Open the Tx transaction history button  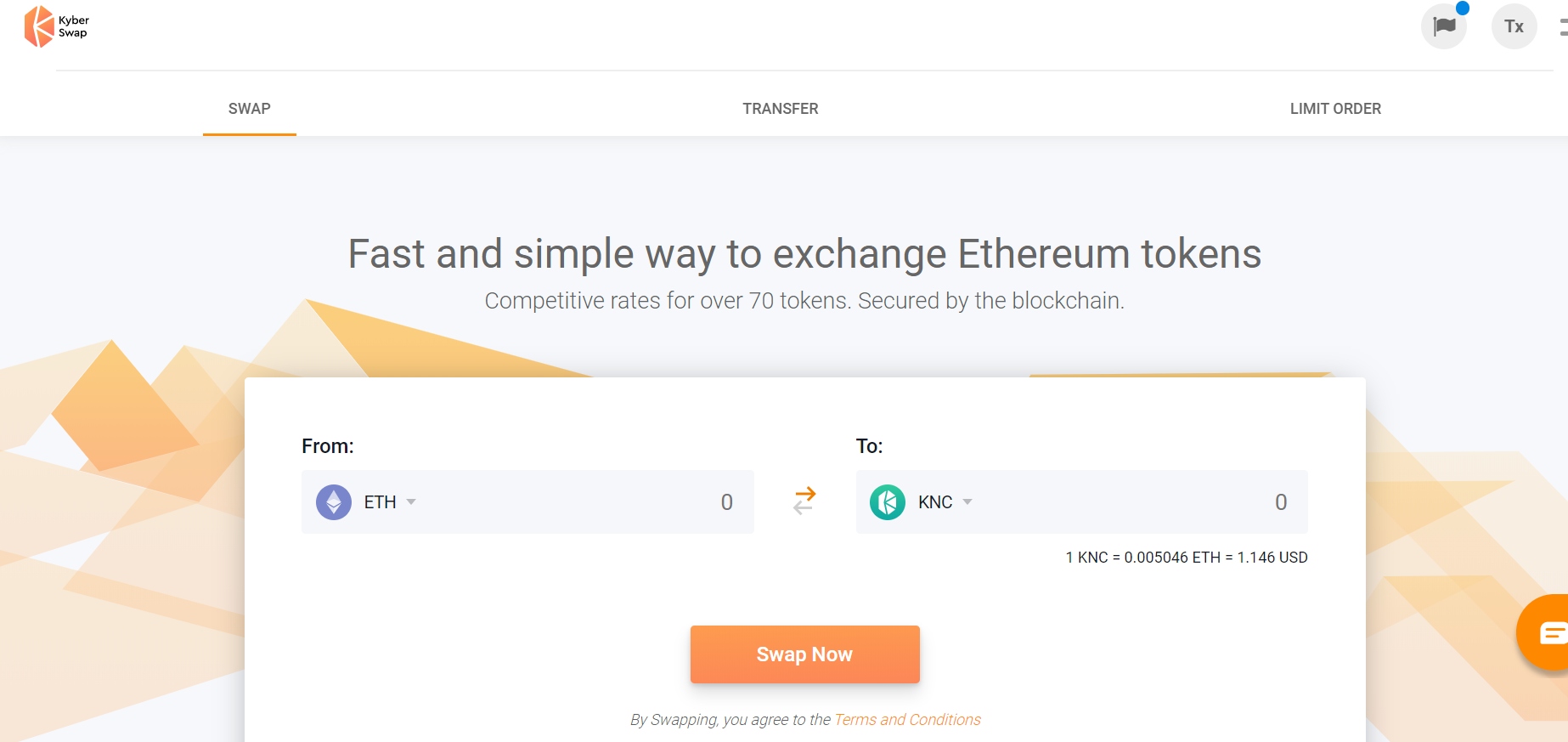(x=1514, y=26)
